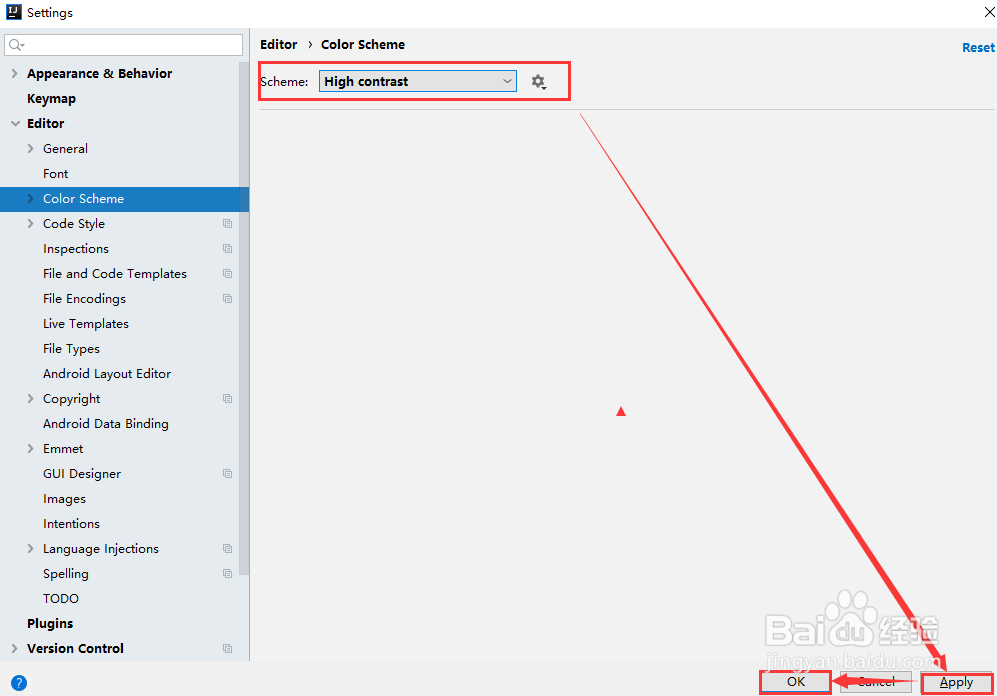Expand Appearance & Behavior section
The width and height of the screenshot is (997, 696).
click(x=15, y=74)
